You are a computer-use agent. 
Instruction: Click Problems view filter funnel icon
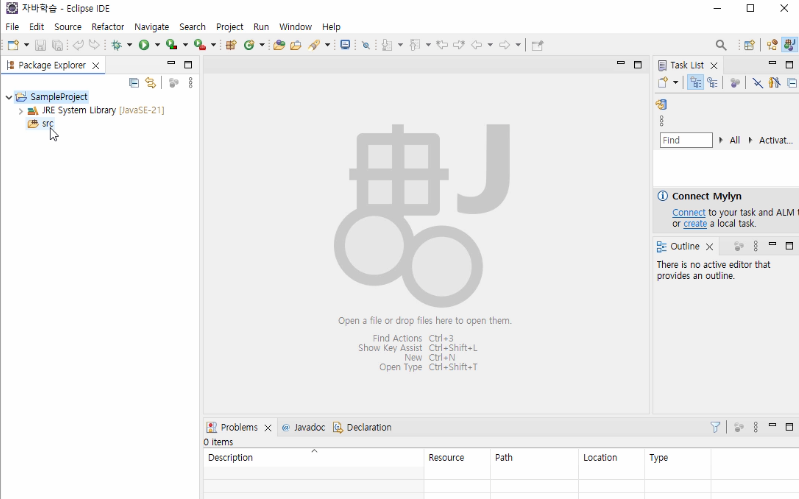point(715,427)
